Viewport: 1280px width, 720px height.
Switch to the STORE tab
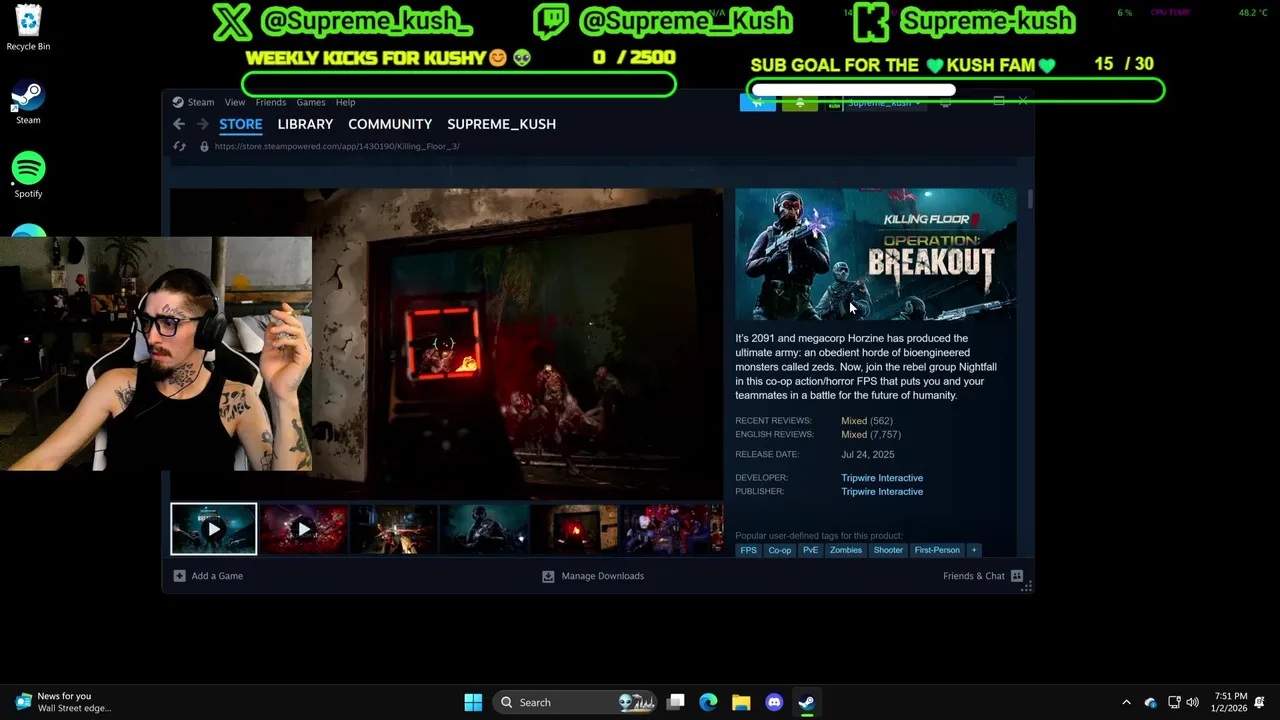click(241, 124)
